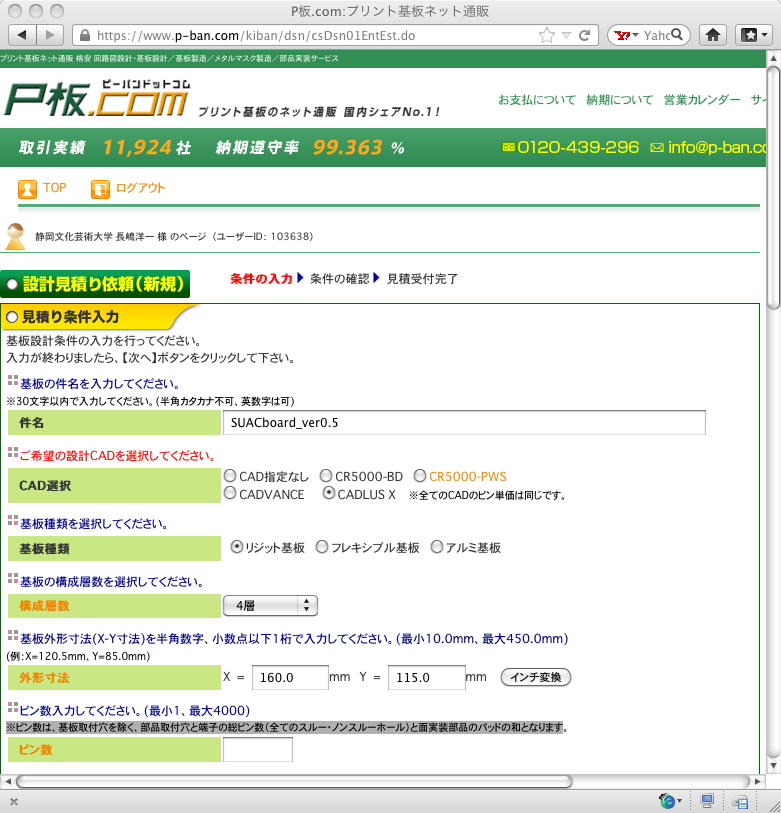This screenshot has width=781, height=813.
Task: Go back with the browser back arrow
Action: pyautogui.click(x=22, y=35)
